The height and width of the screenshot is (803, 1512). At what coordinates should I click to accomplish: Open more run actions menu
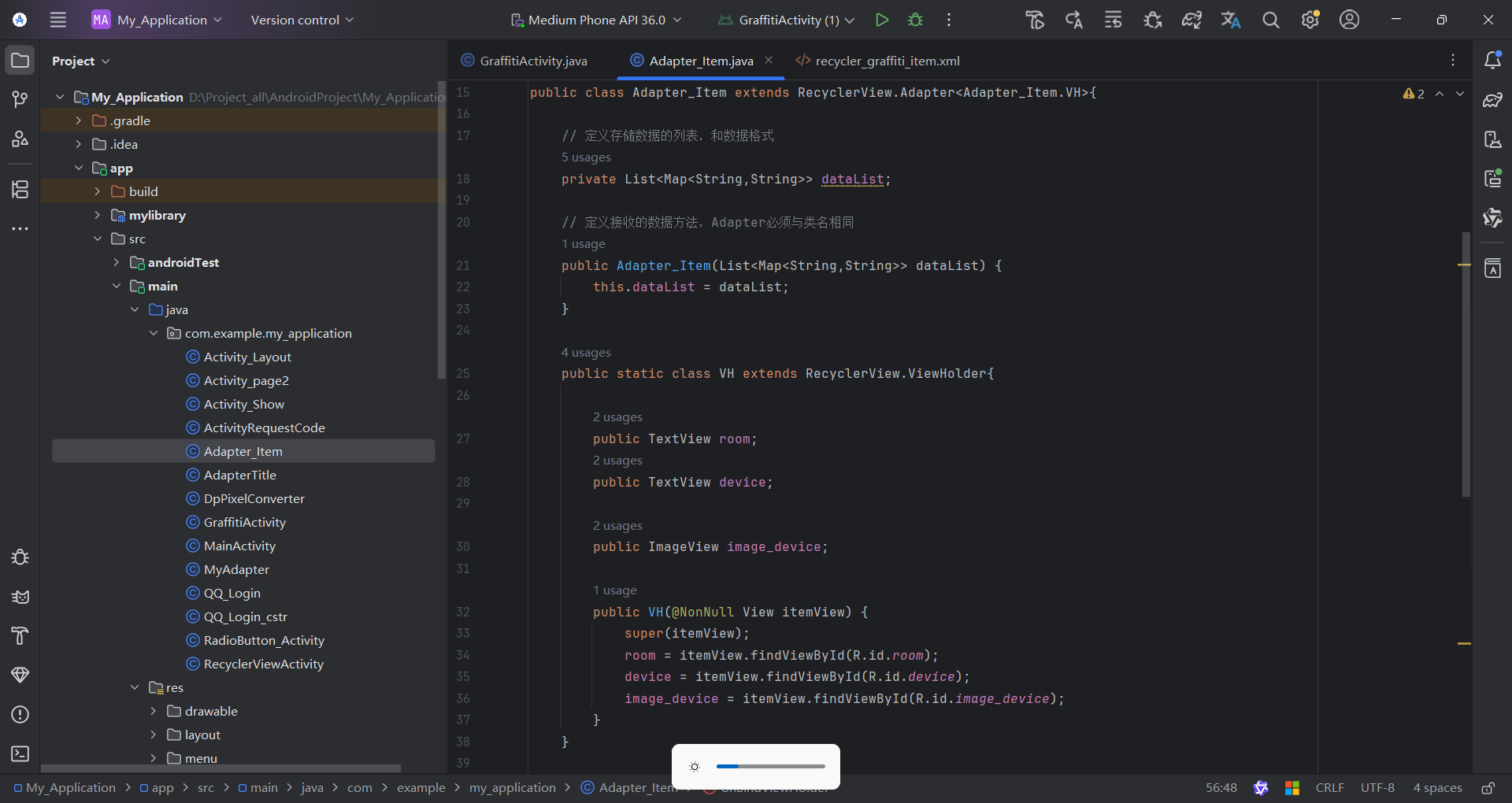pos(949,20)
